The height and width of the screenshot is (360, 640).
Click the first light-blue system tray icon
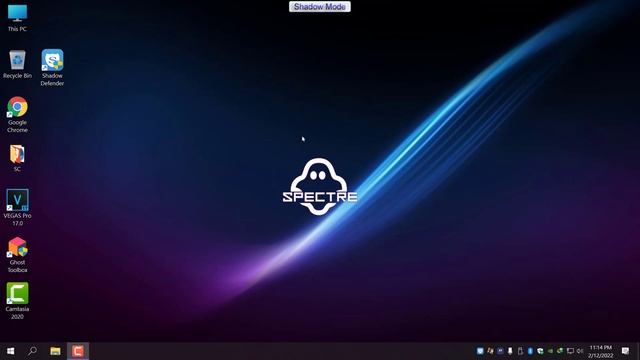[480, 351]
